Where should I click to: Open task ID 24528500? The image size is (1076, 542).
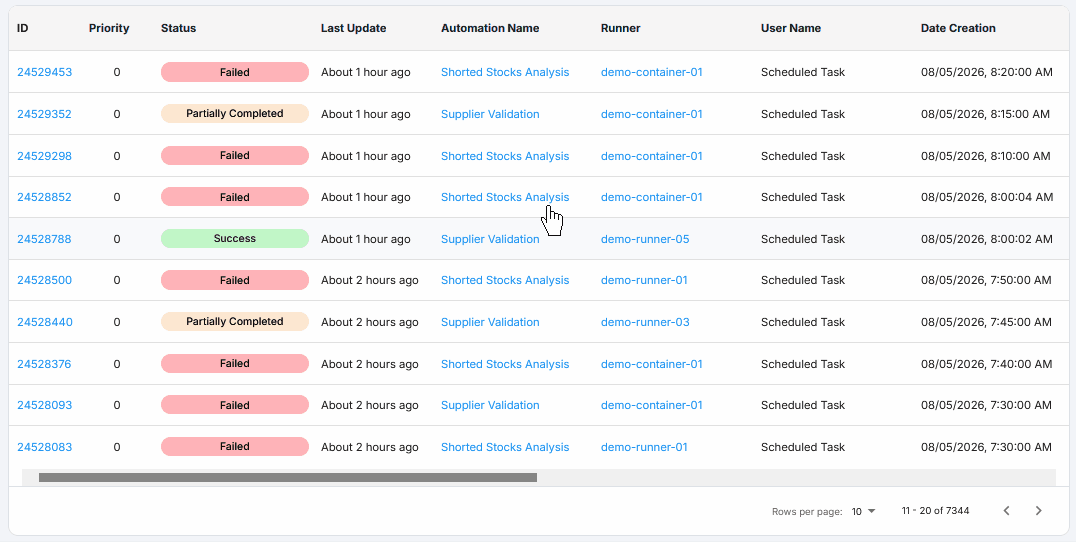pos(45,280)
